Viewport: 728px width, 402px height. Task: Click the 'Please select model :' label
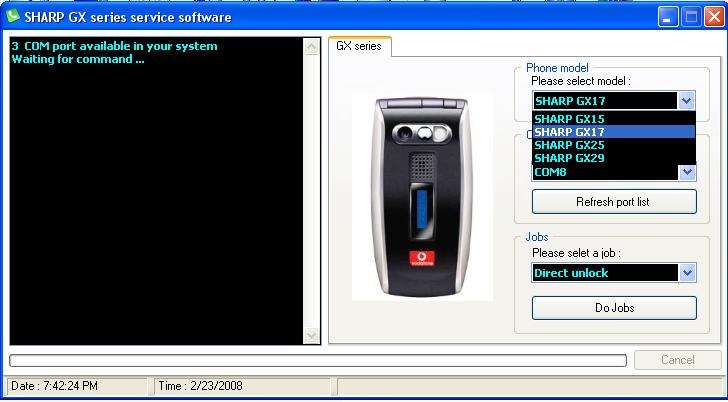tap(581, 81)
